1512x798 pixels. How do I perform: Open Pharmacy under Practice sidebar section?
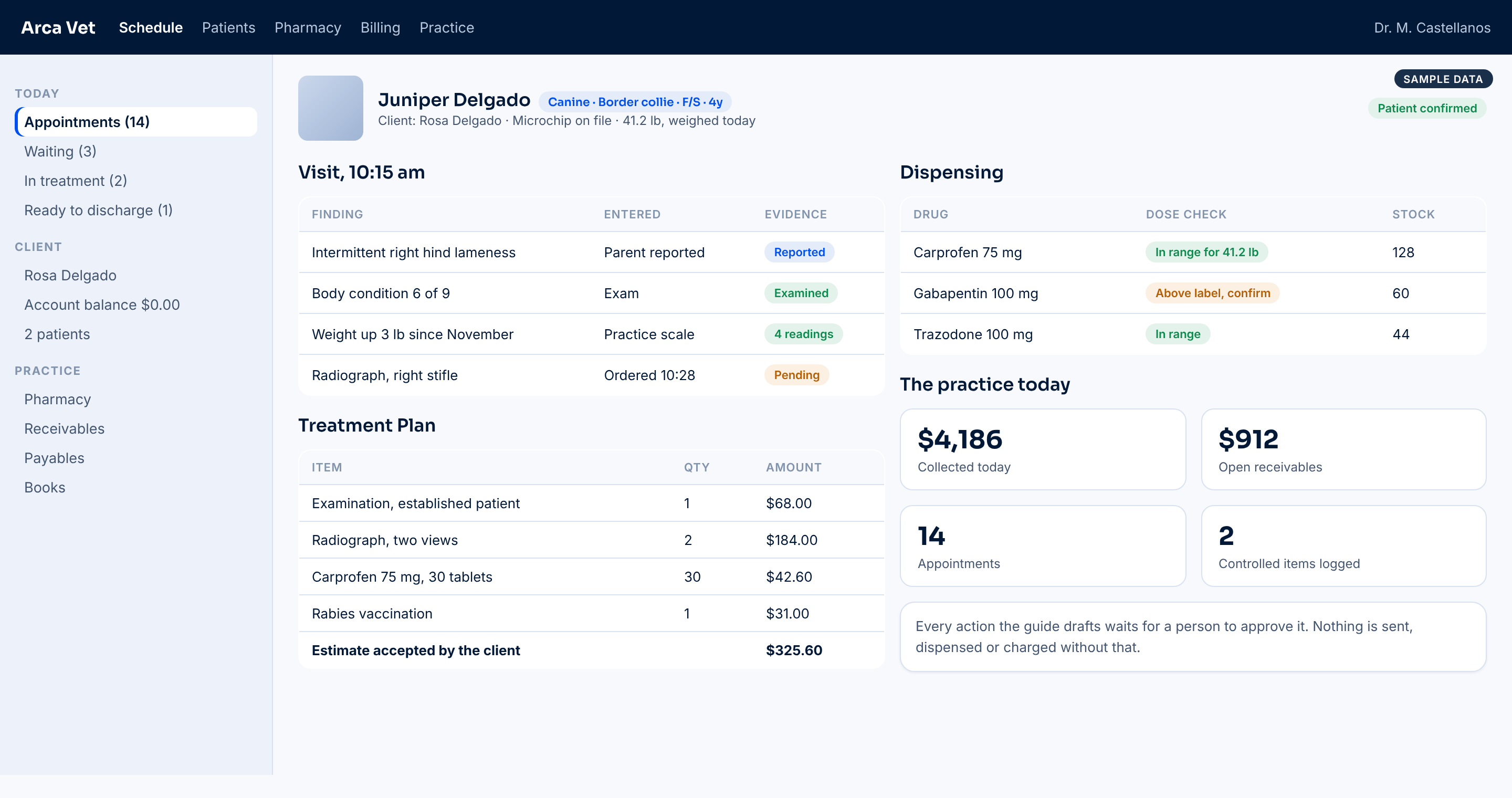(x=58, y=399)
